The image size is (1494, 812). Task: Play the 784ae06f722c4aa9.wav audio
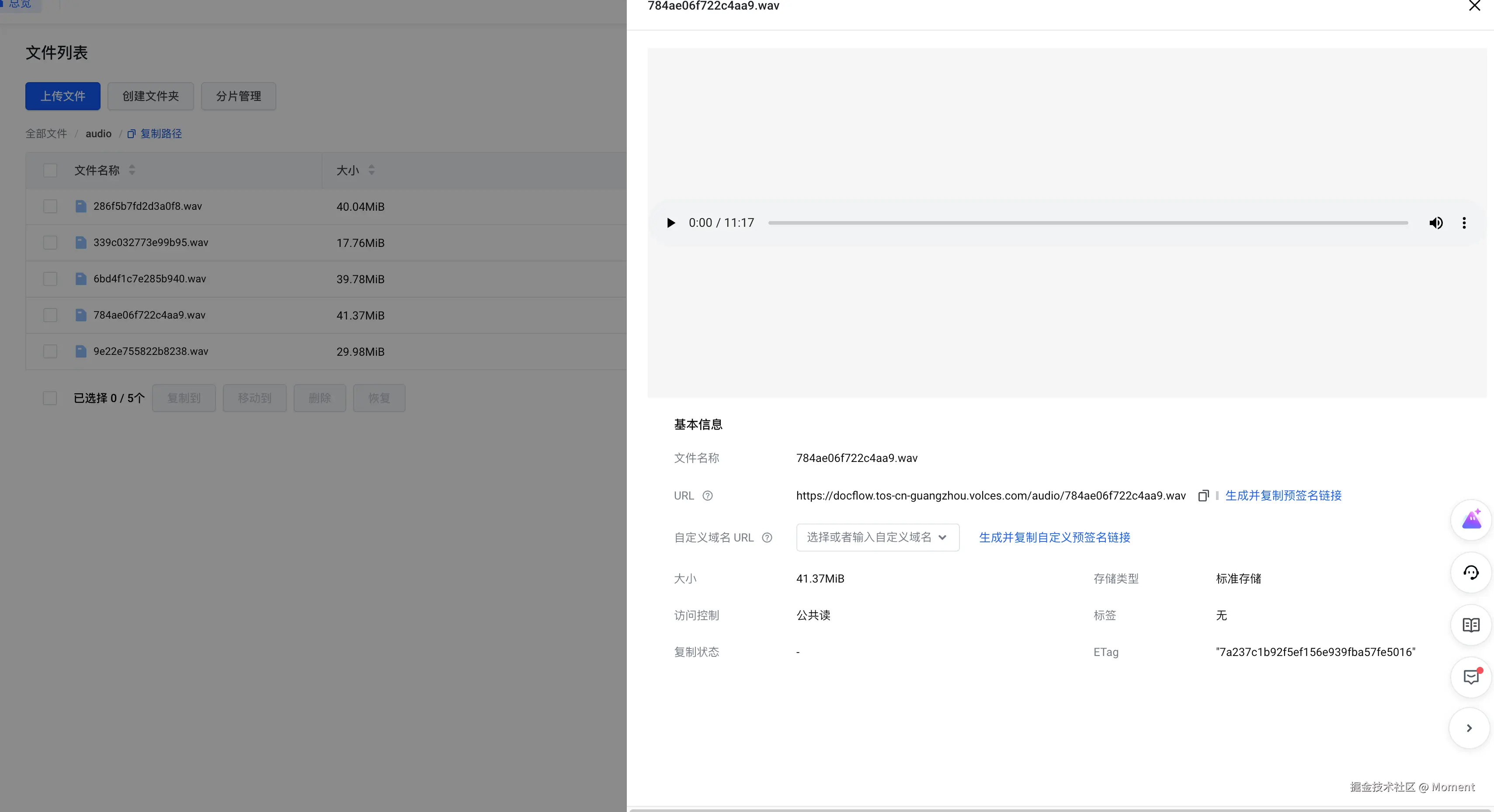pyautogui.click(x=671, y=223)
